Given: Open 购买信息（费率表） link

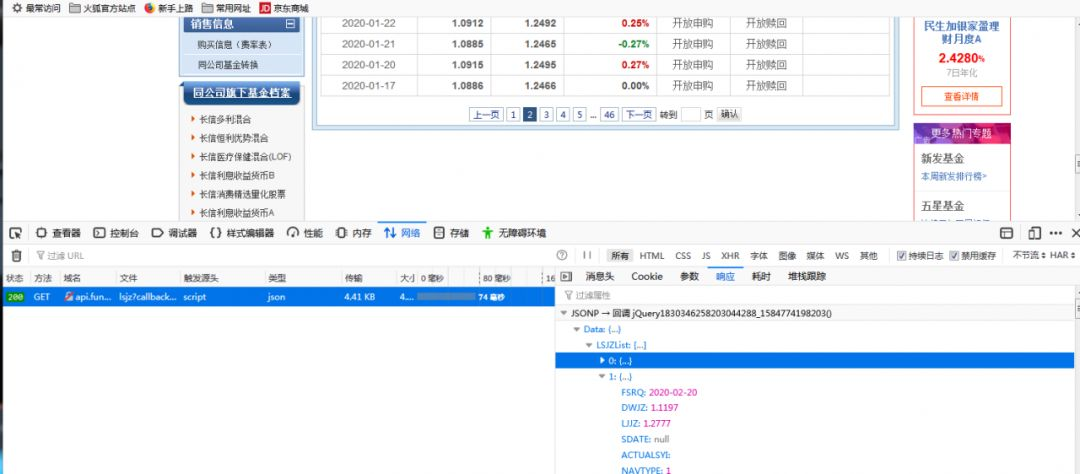Looking at the screenshot, I should (x=235, y=44).
